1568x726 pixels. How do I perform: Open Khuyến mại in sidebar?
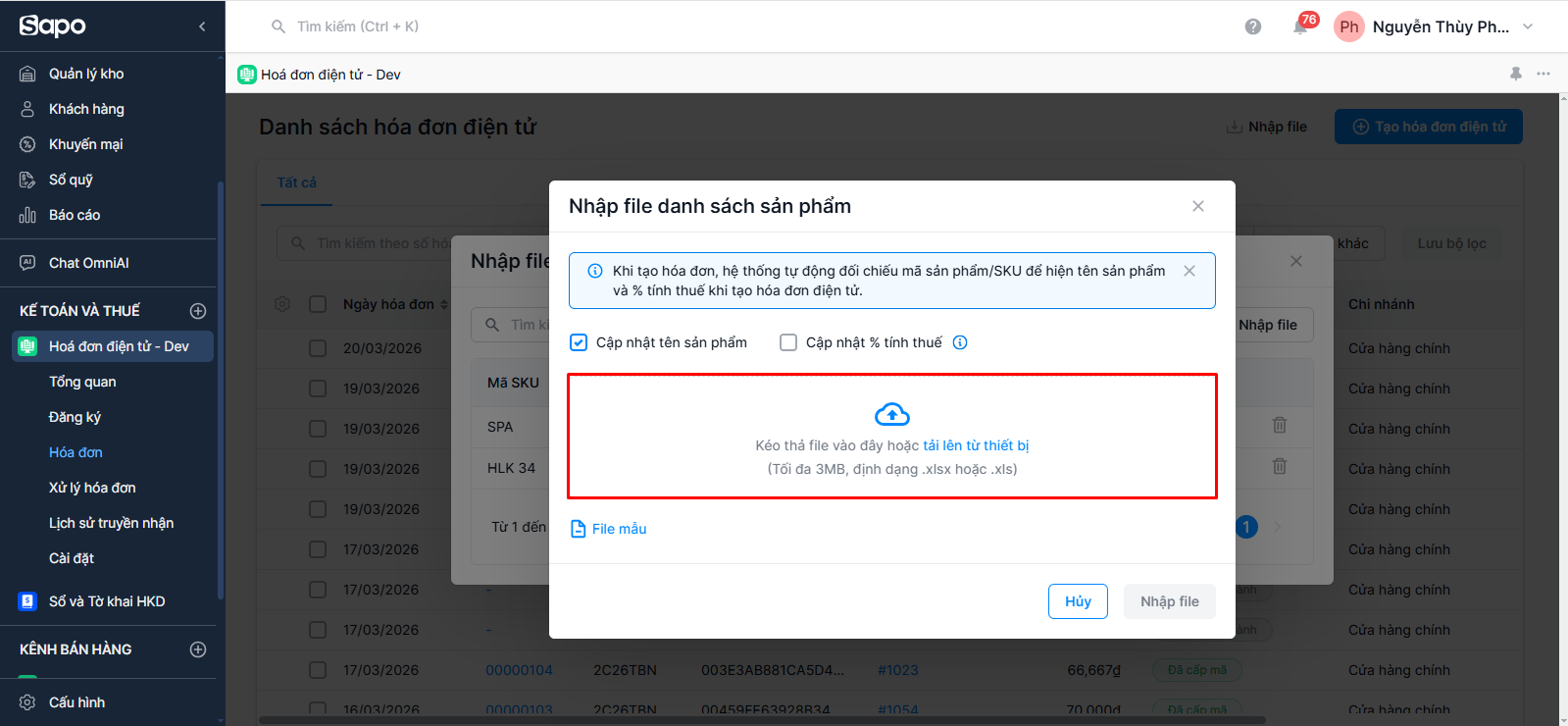click(x=85, y=144)
